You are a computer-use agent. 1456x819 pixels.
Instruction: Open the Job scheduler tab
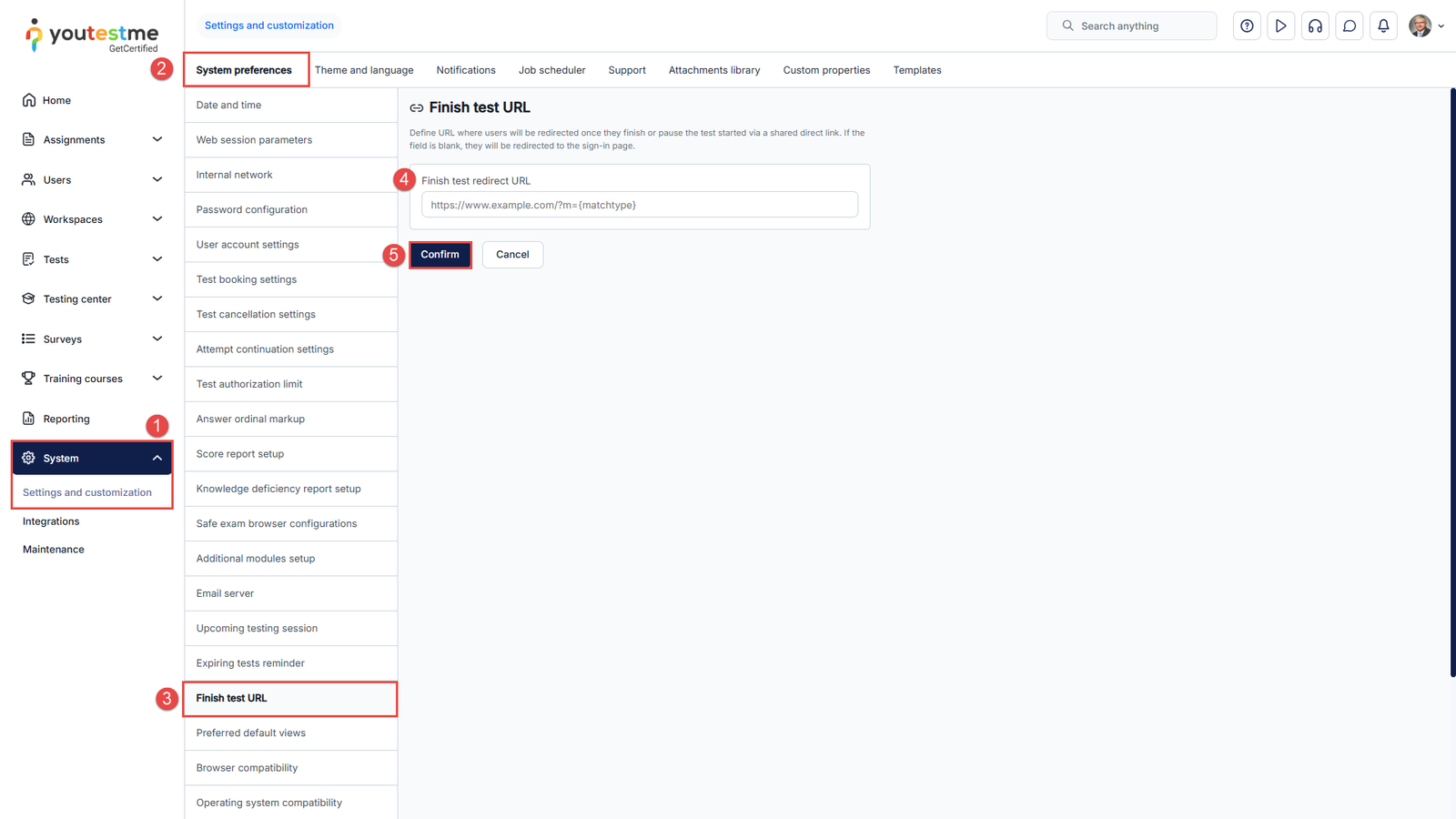pyautogui.click(x=551, y=70)
